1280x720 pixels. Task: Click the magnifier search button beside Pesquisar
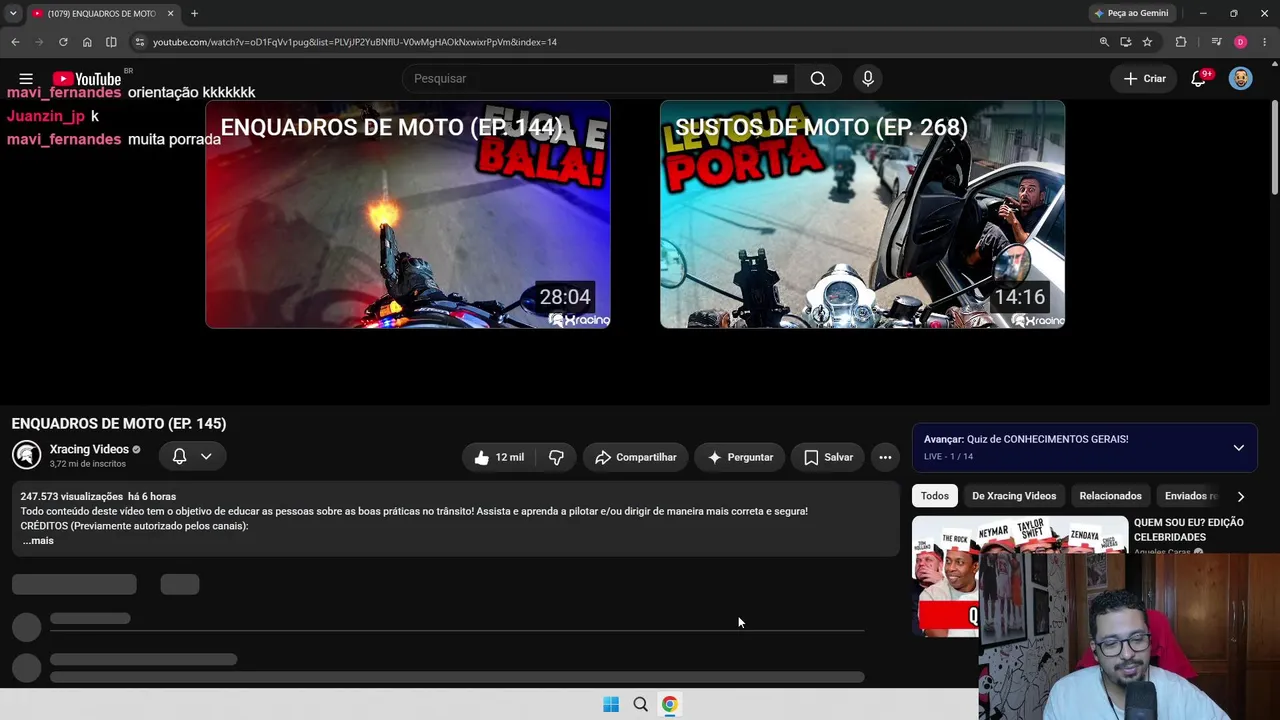pos(818,79)
